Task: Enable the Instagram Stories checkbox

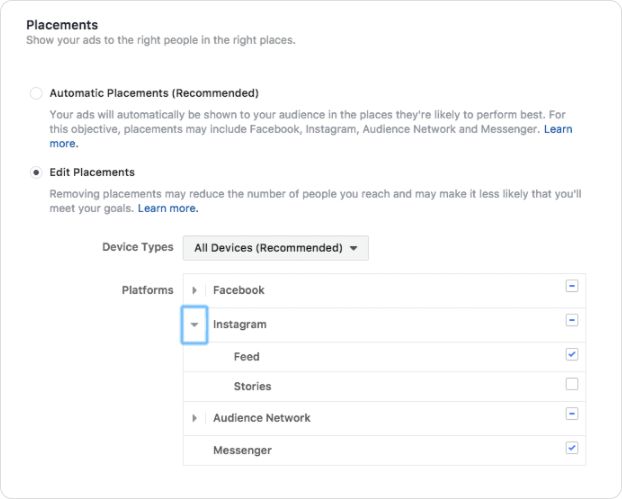Action: (571, 384)
